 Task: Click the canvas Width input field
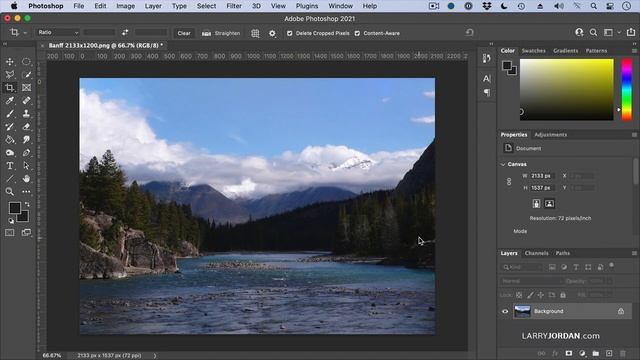(542, 176)
